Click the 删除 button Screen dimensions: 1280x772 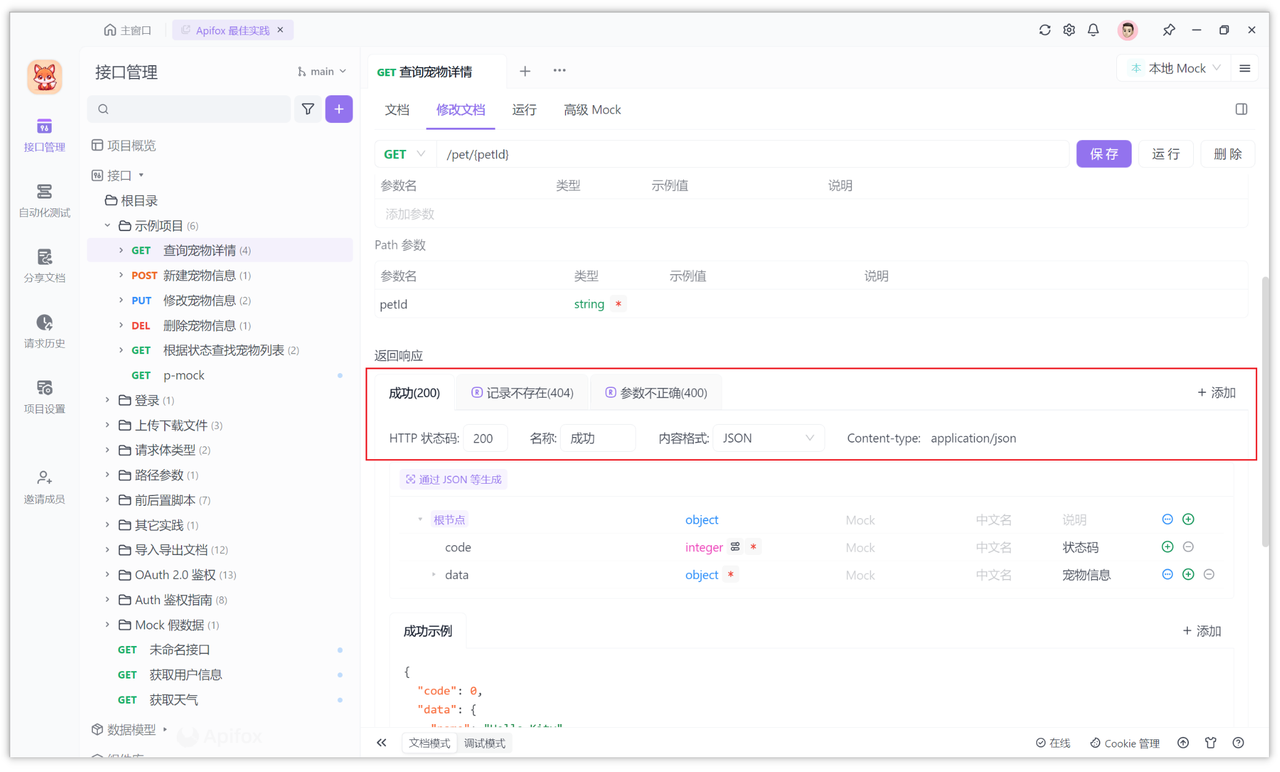1227,154
